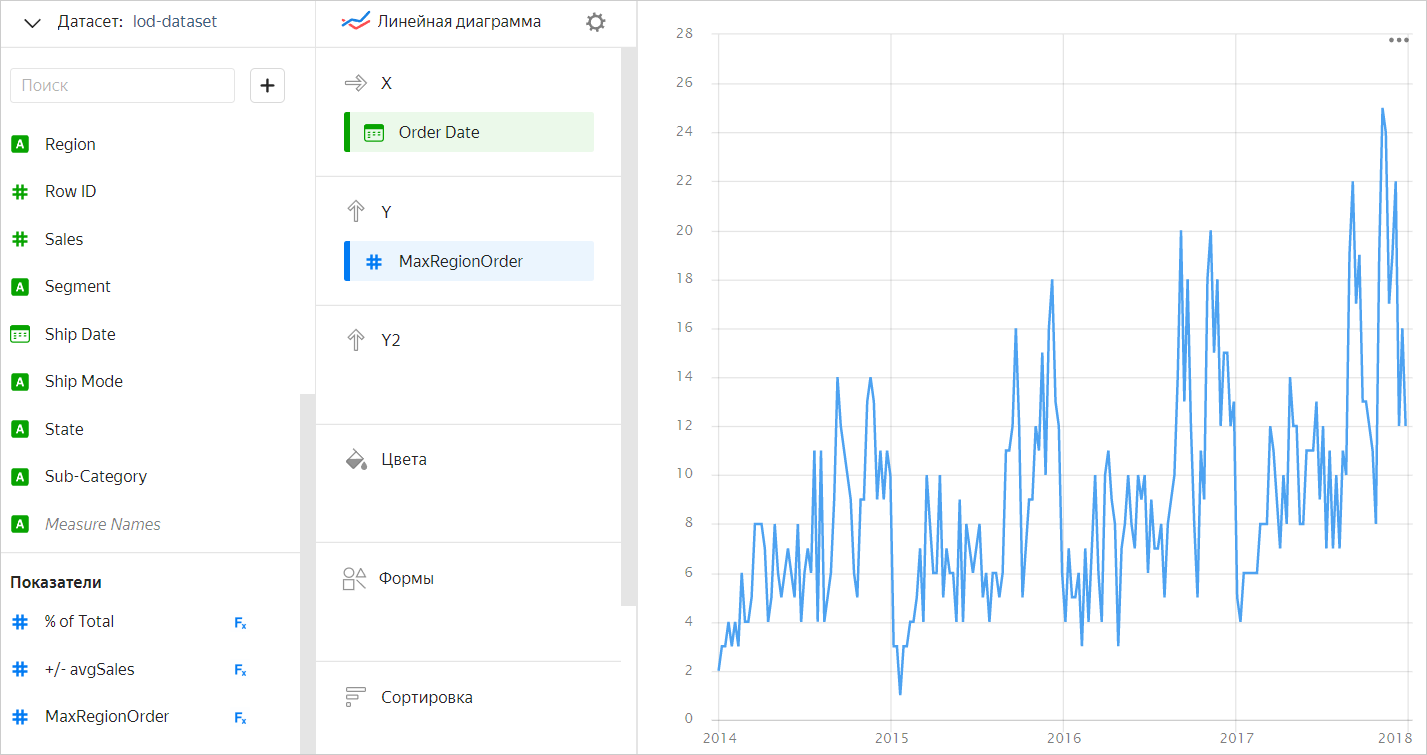1427x755 pixels.
Task: Select the Region dimension field
Action: (x=70, y=144)
